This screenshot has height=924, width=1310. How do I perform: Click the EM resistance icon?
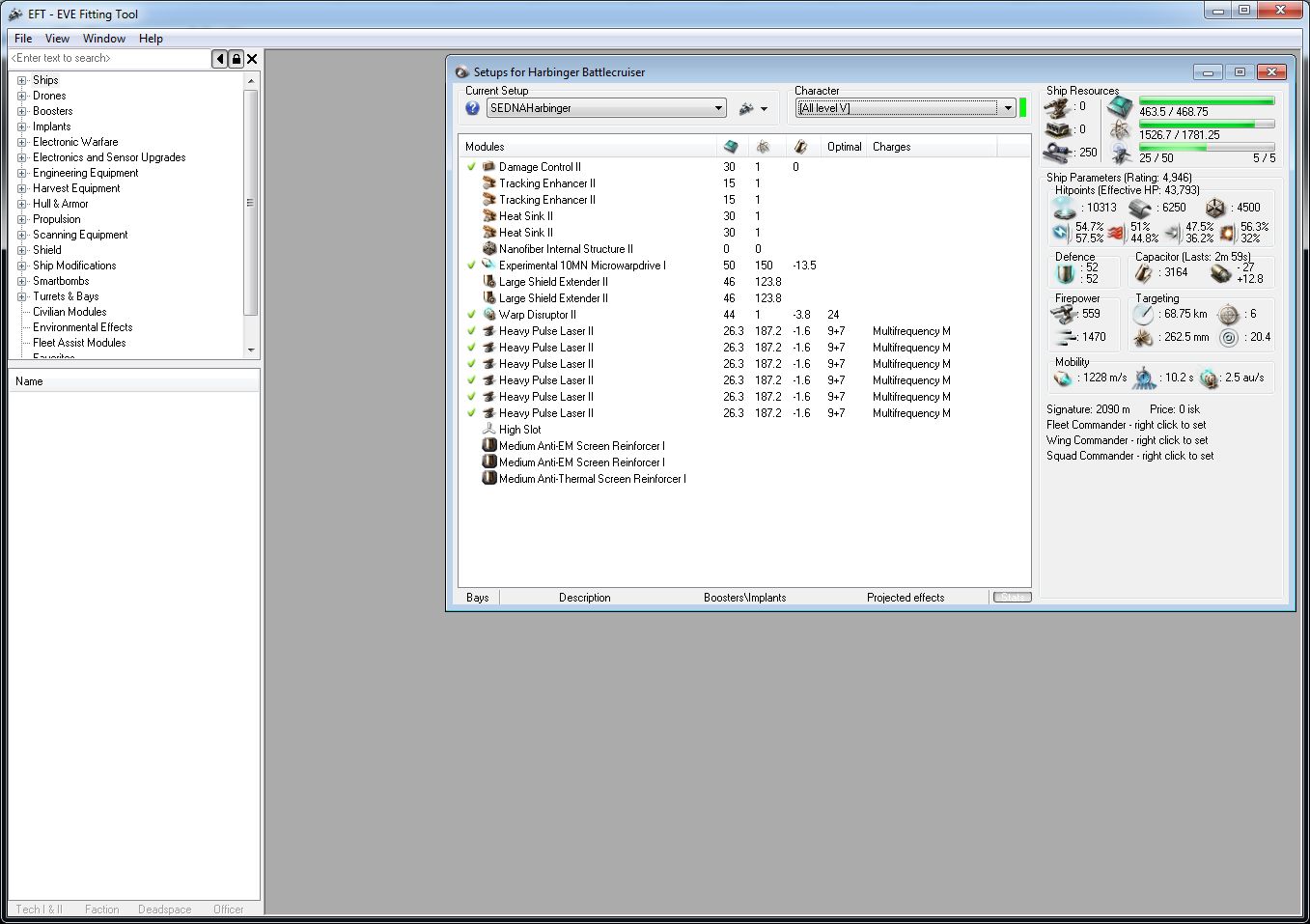tap(1061, 233)
